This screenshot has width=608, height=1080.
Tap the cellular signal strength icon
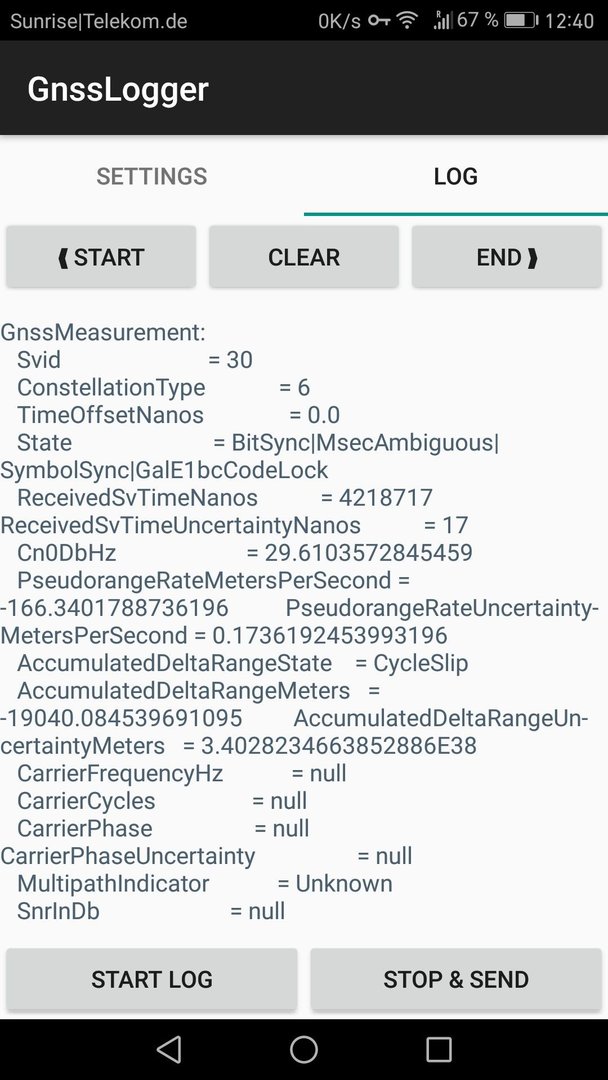click(442, 20)
